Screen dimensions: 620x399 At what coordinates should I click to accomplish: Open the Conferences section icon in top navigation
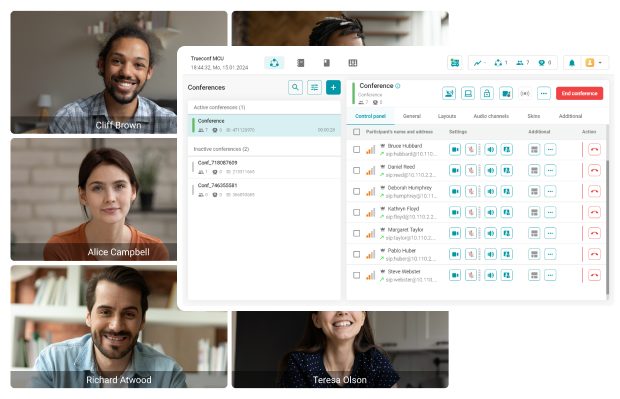point(274,63)
